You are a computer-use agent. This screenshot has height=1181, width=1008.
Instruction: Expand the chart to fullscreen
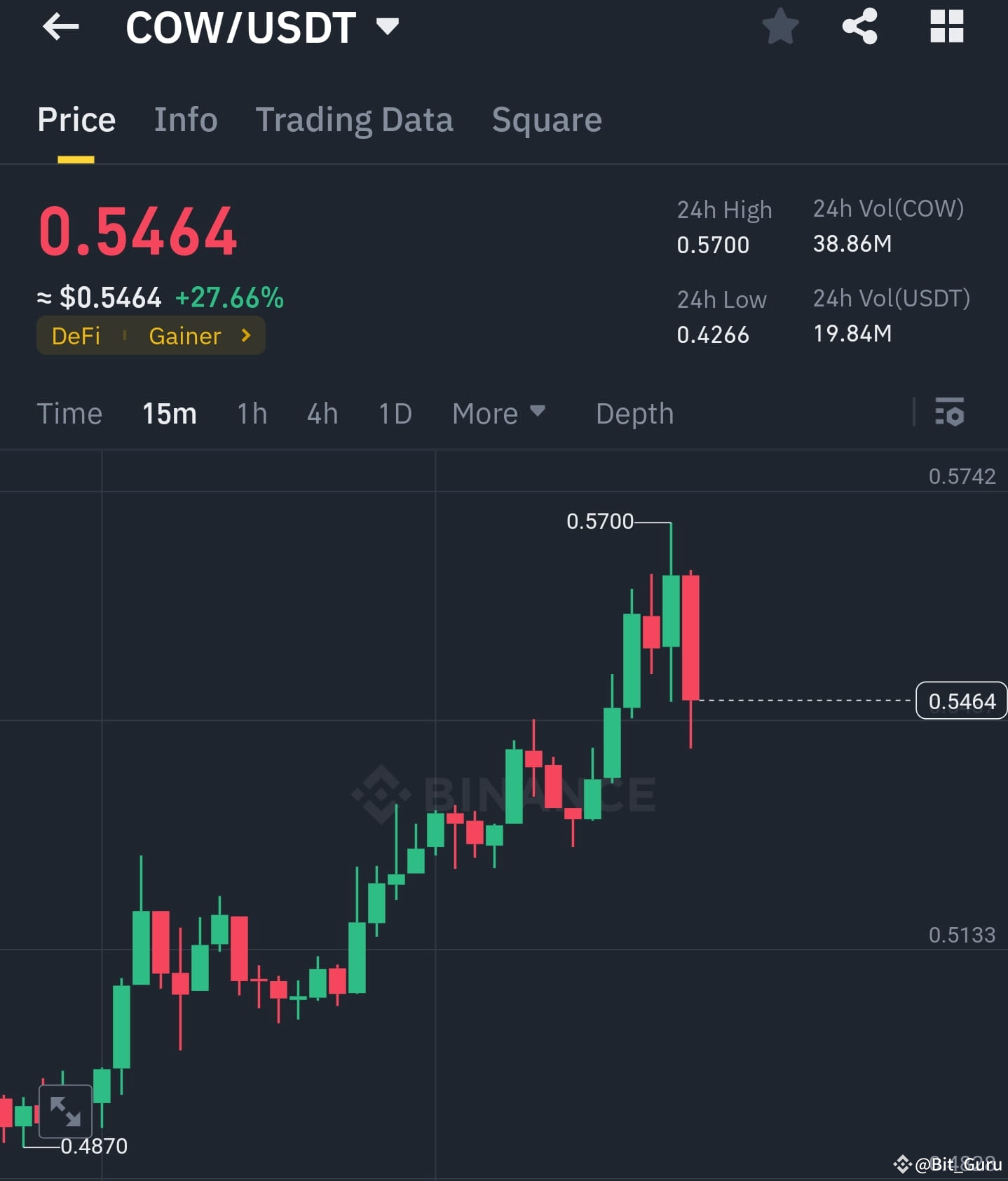[65, 1112]
